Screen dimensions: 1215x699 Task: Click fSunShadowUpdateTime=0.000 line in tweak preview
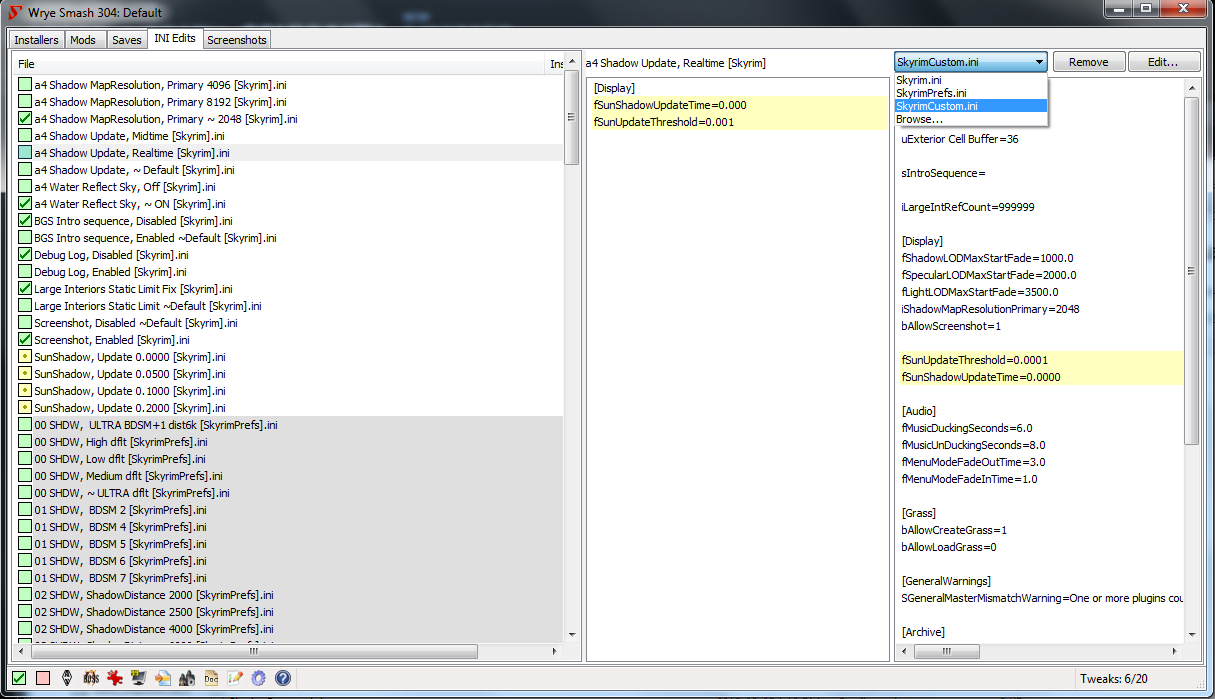click(738, 105)
